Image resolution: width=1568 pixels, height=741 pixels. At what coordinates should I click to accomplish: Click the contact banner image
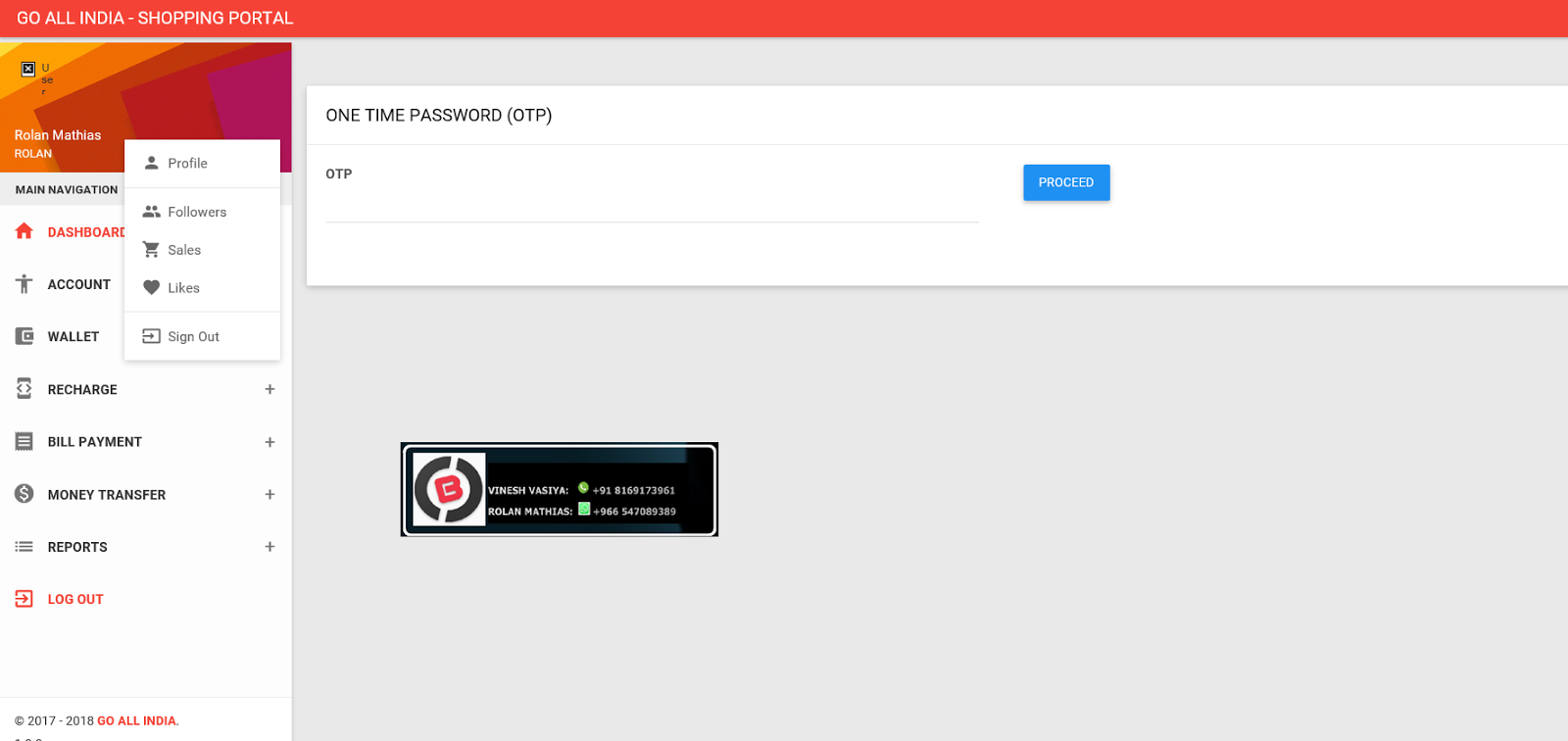coord(560,489)
